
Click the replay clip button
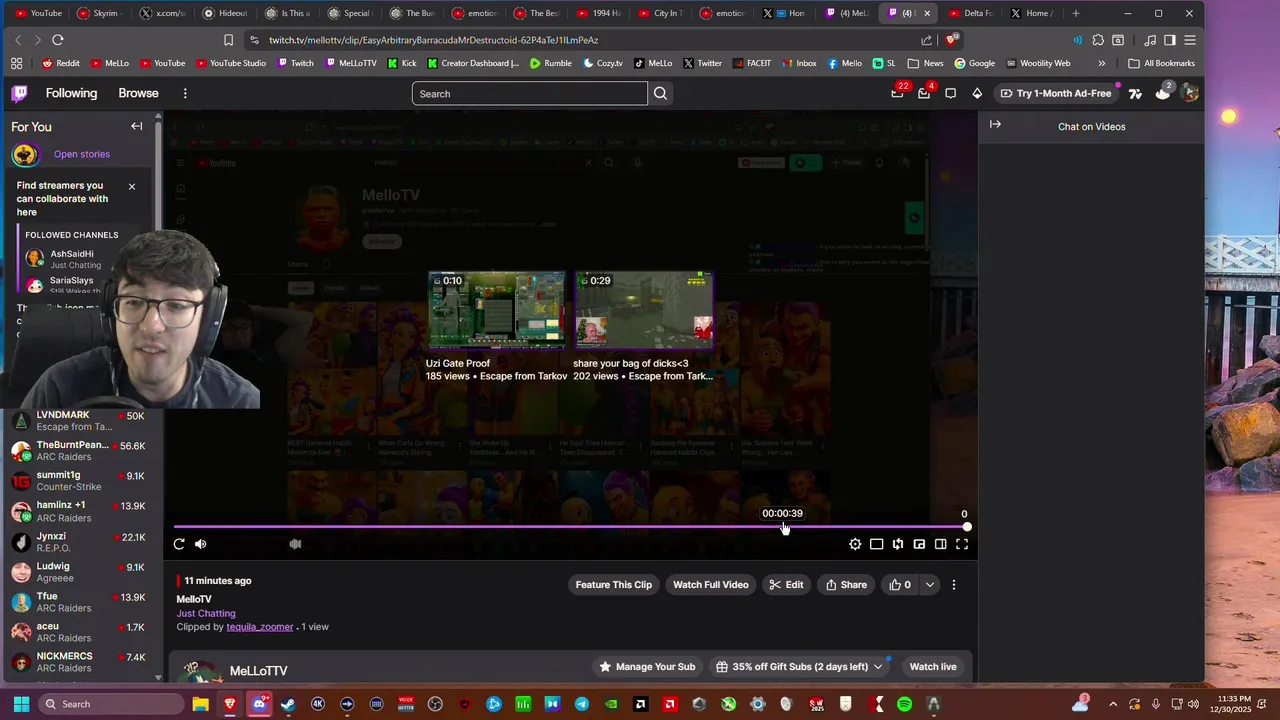tap(179, 544)
